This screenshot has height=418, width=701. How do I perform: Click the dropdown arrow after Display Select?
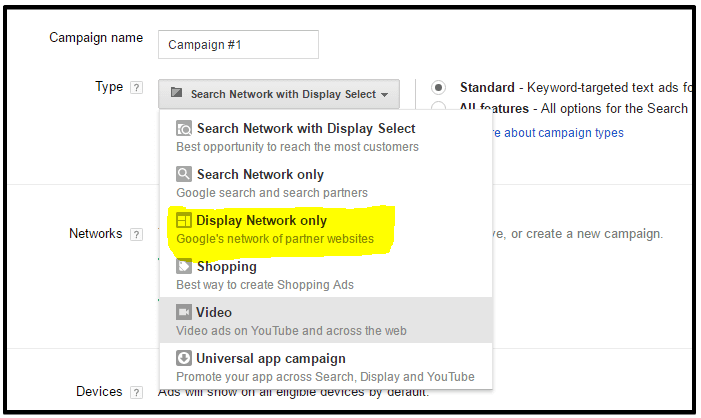click(384, 95)
